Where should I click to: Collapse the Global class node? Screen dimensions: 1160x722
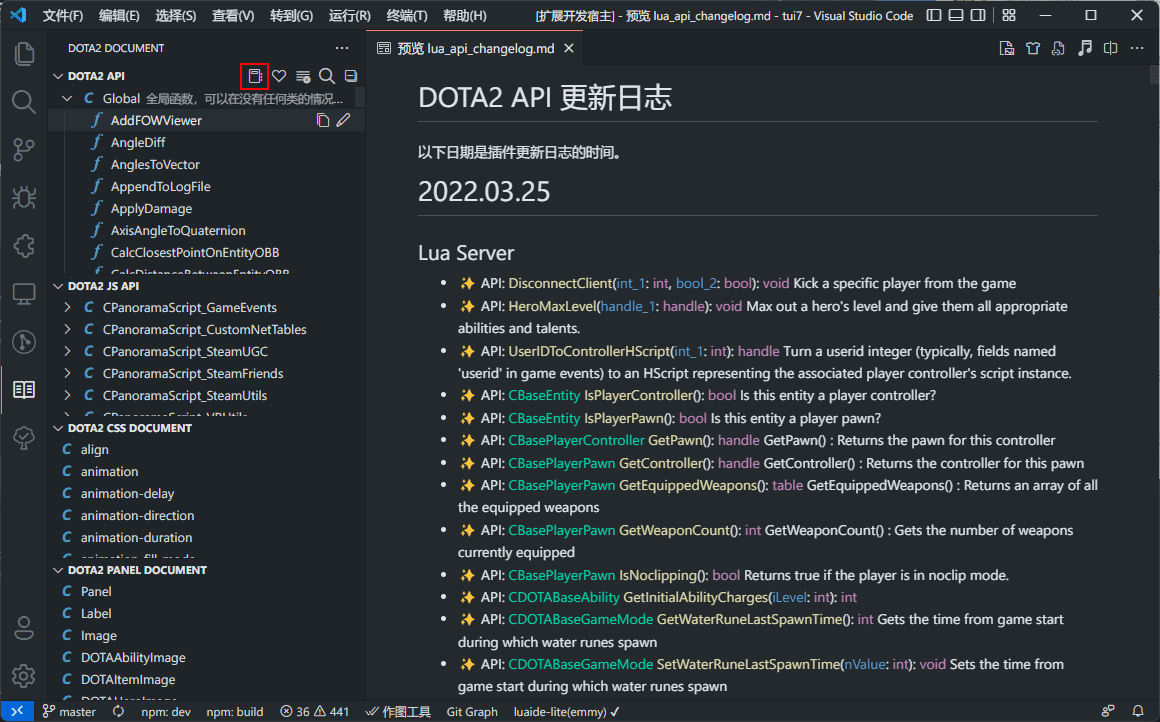(x=67, y=98)
